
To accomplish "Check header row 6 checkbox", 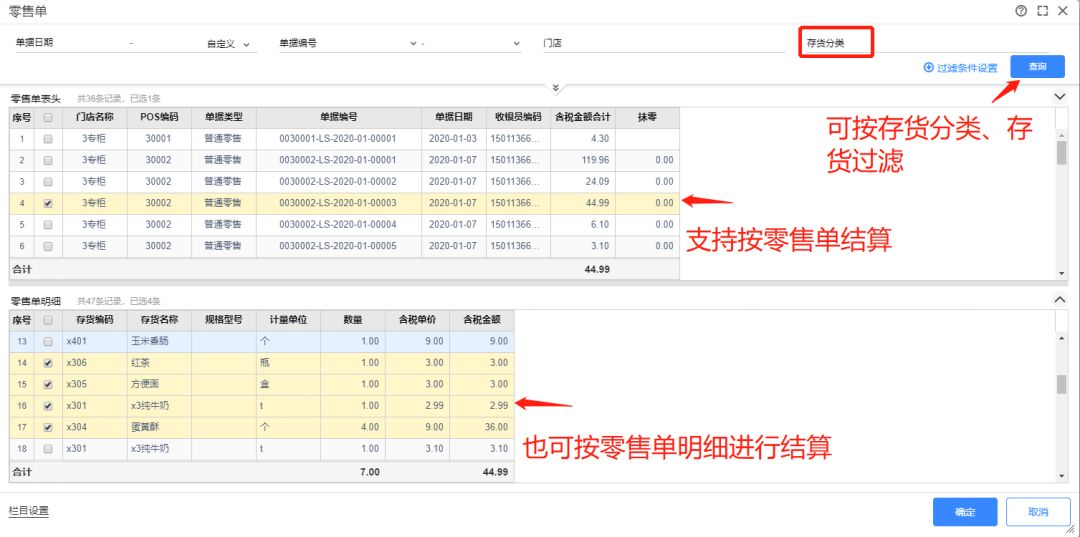I will pos(48,246).
